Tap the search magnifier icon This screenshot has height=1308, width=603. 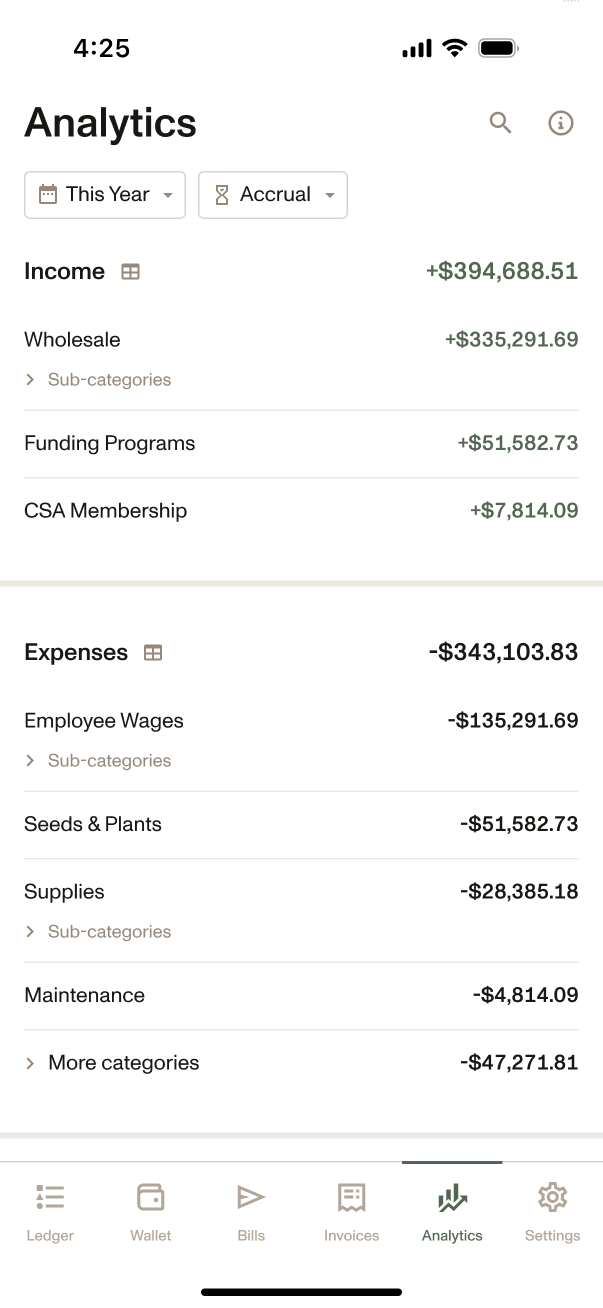tap(500, 123)
